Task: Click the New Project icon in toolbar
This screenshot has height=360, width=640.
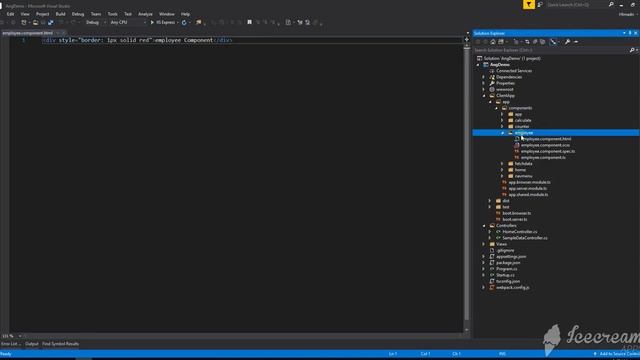Action: (x=24, y=22)
